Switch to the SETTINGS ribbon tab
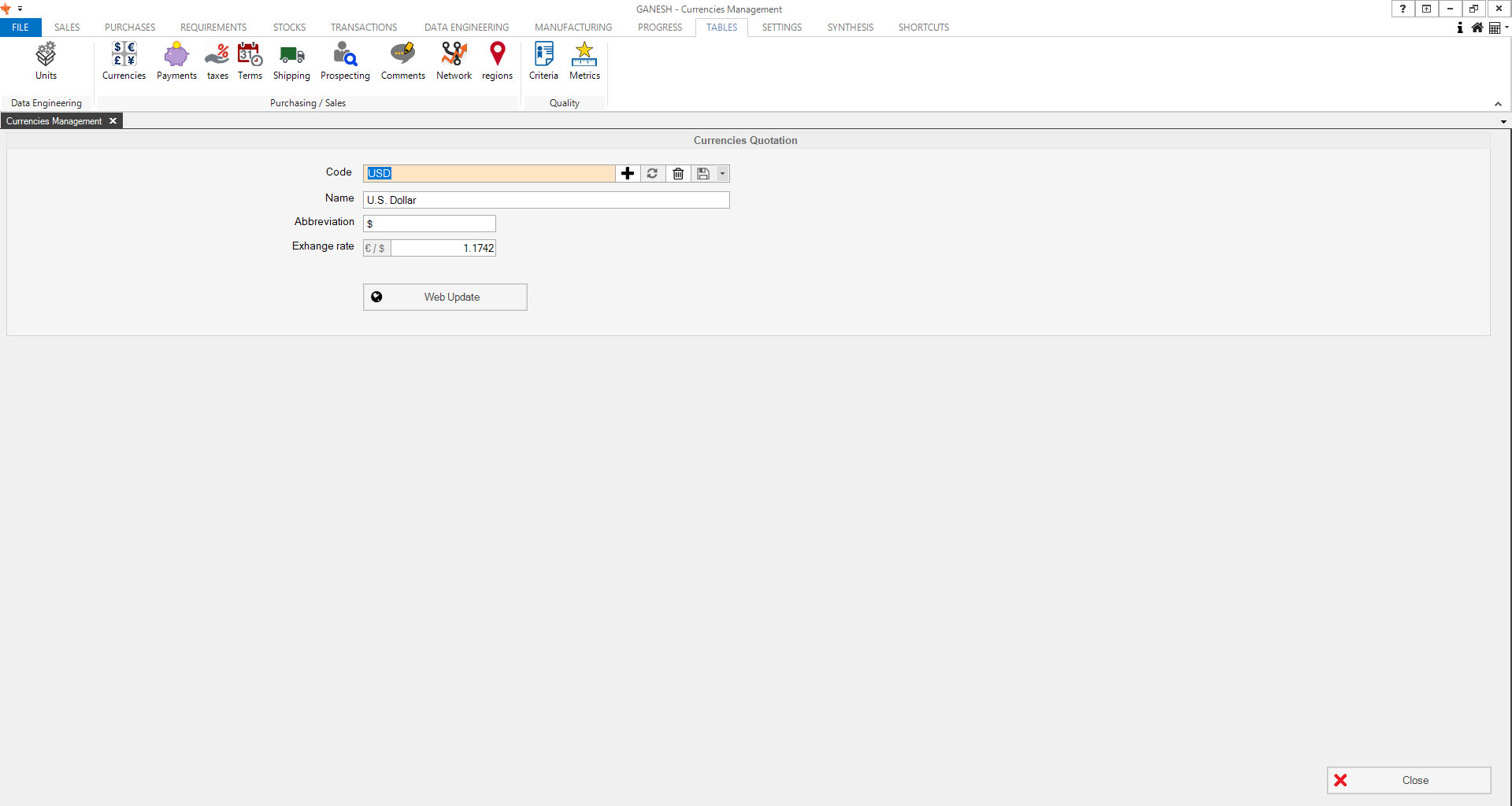Image resolution: width=1512 pixels, height=806 pixels. (x=781, y=28)
